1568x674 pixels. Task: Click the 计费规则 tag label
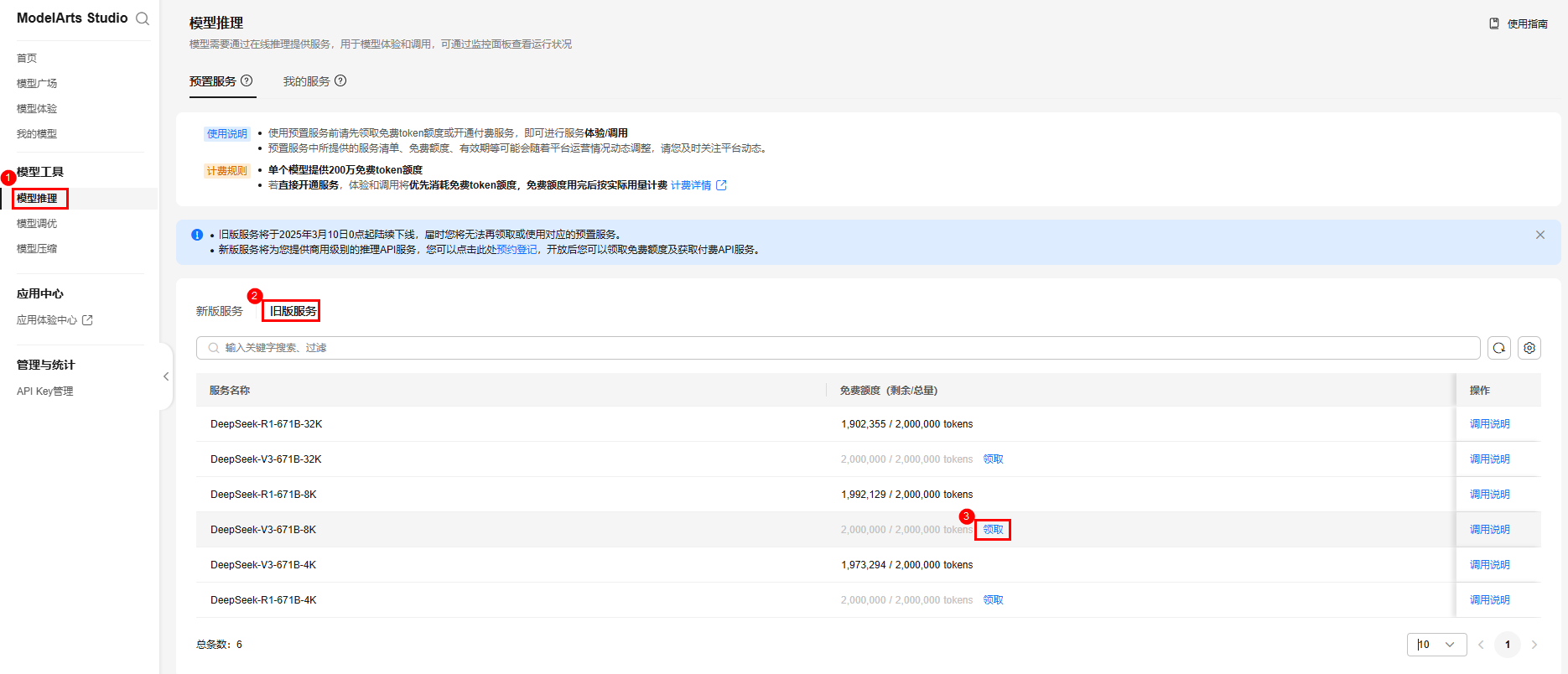[227, 171]
